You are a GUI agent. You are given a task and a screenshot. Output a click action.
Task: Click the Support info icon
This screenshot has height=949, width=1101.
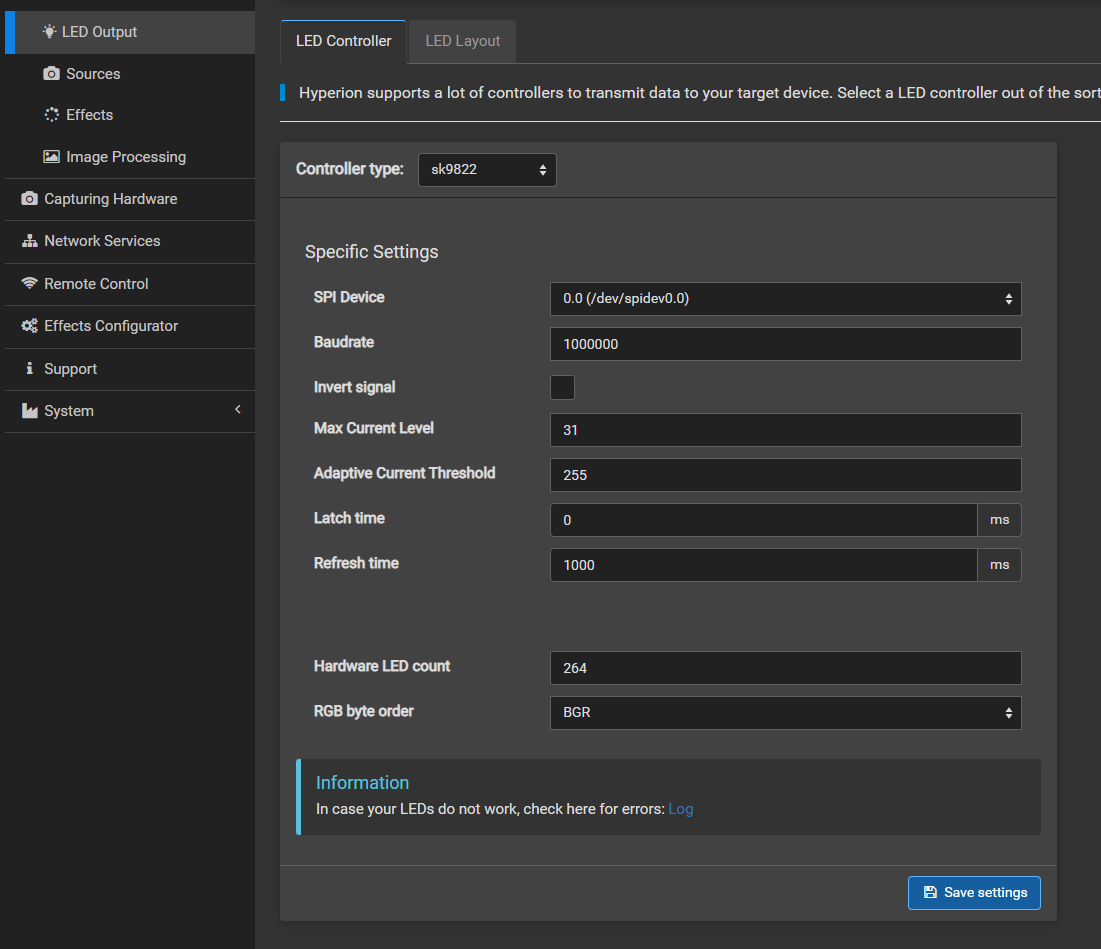pyautogui.click(x=29, y=369)
